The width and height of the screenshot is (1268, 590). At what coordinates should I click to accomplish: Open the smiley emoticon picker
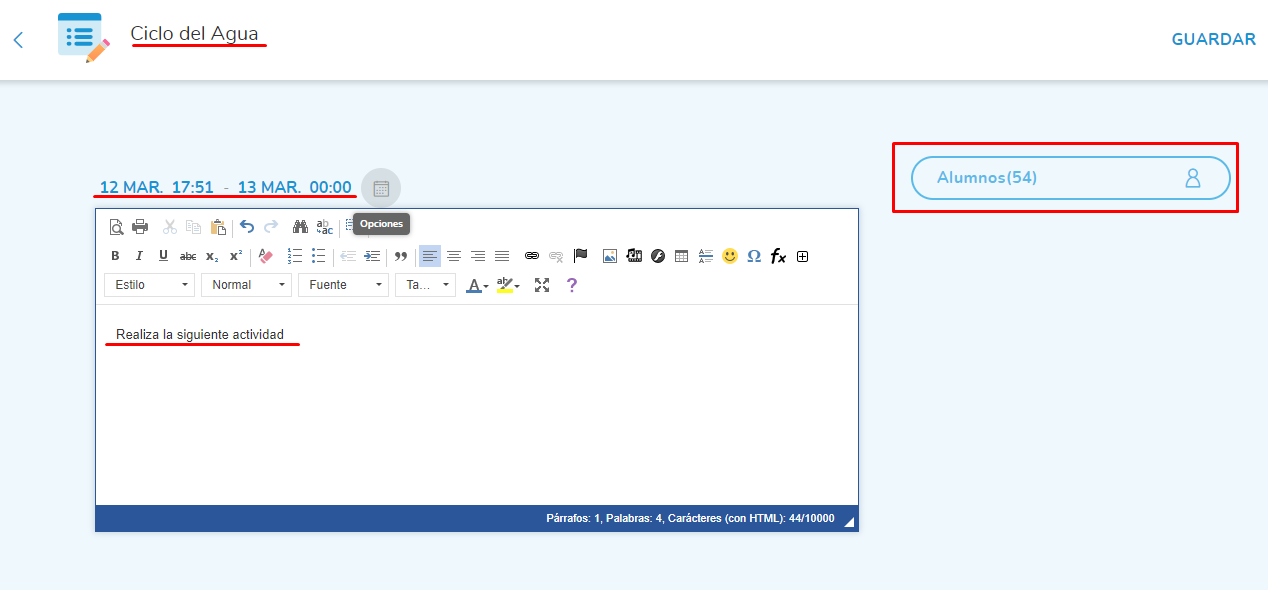click(730, 256)
